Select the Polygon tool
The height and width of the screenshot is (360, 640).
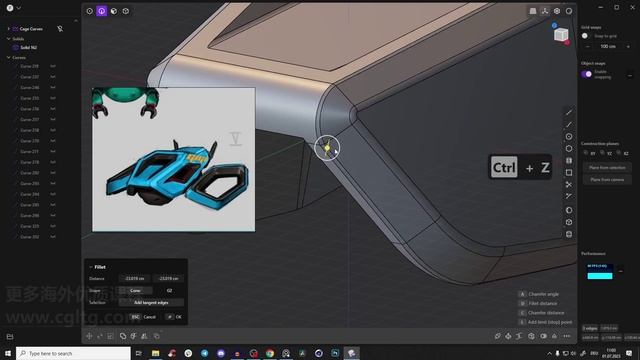click(x=569, y=149)
